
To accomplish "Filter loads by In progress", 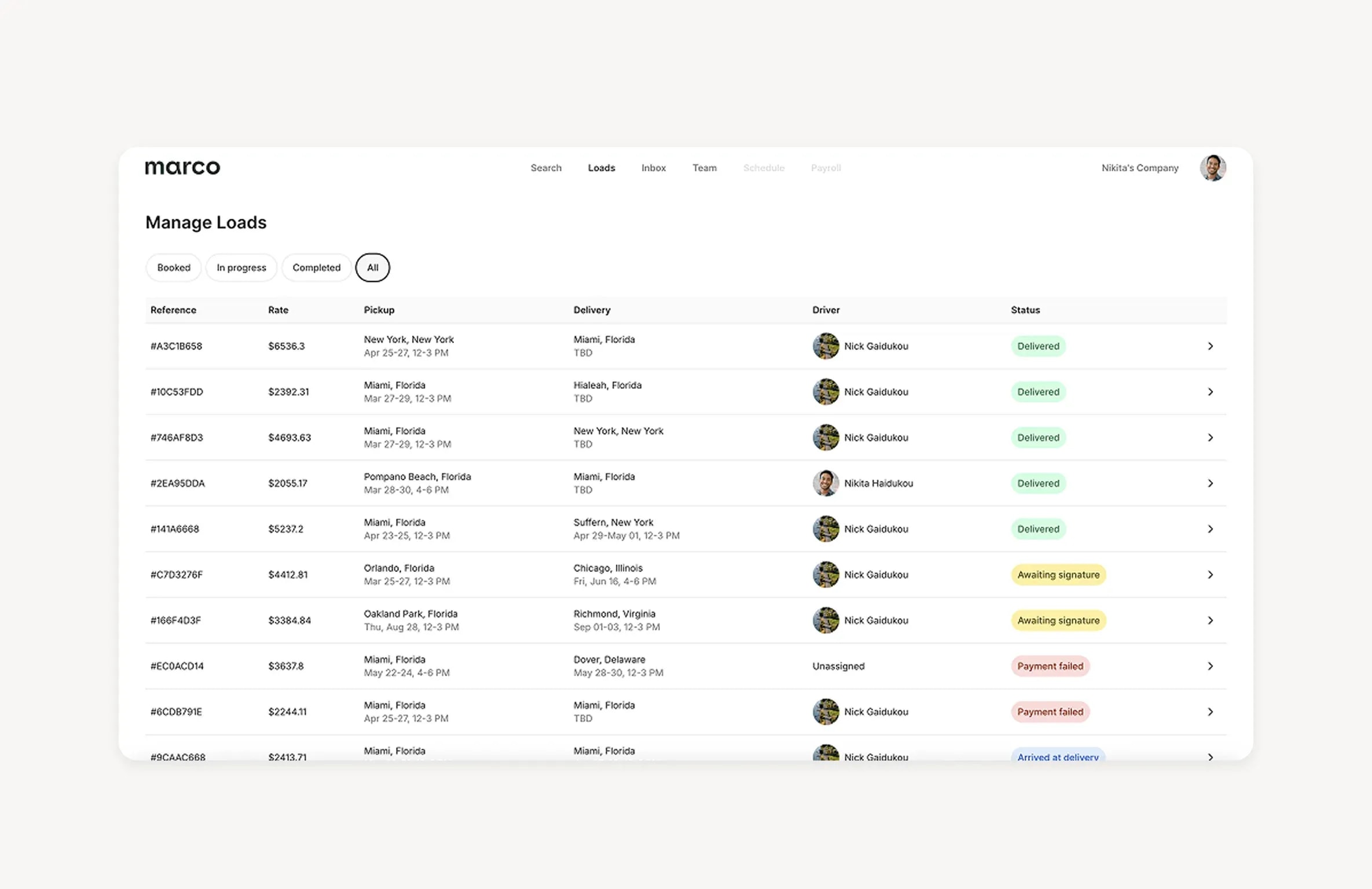I will click(241, 267).
